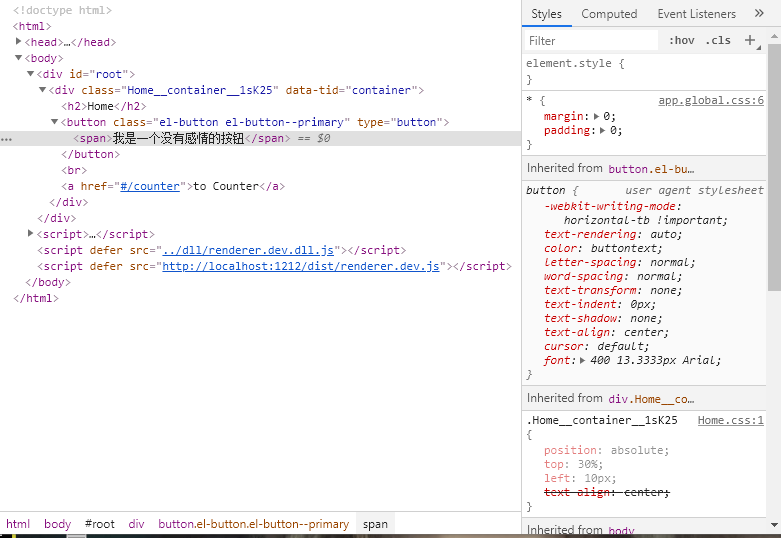Follow the #/counter href link
Image resolution: width=781 pixels, height=538 pixels.
149,186
